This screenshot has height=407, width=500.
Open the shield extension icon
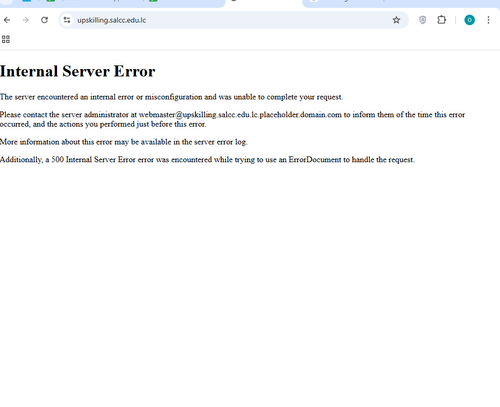[422, 20]
